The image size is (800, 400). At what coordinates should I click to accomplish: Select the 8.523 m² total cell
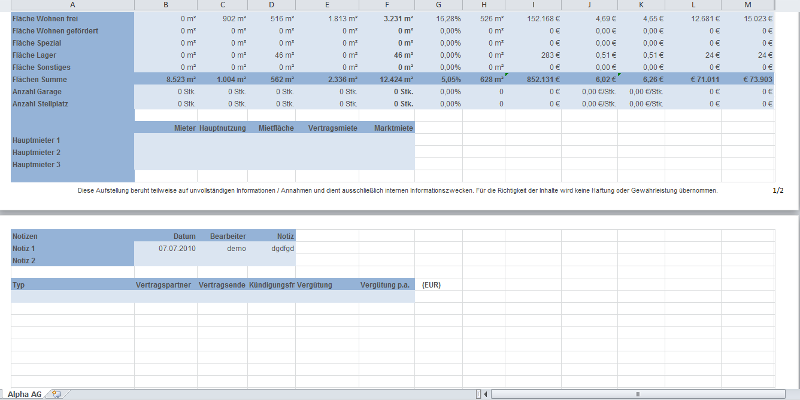[166, 79]
